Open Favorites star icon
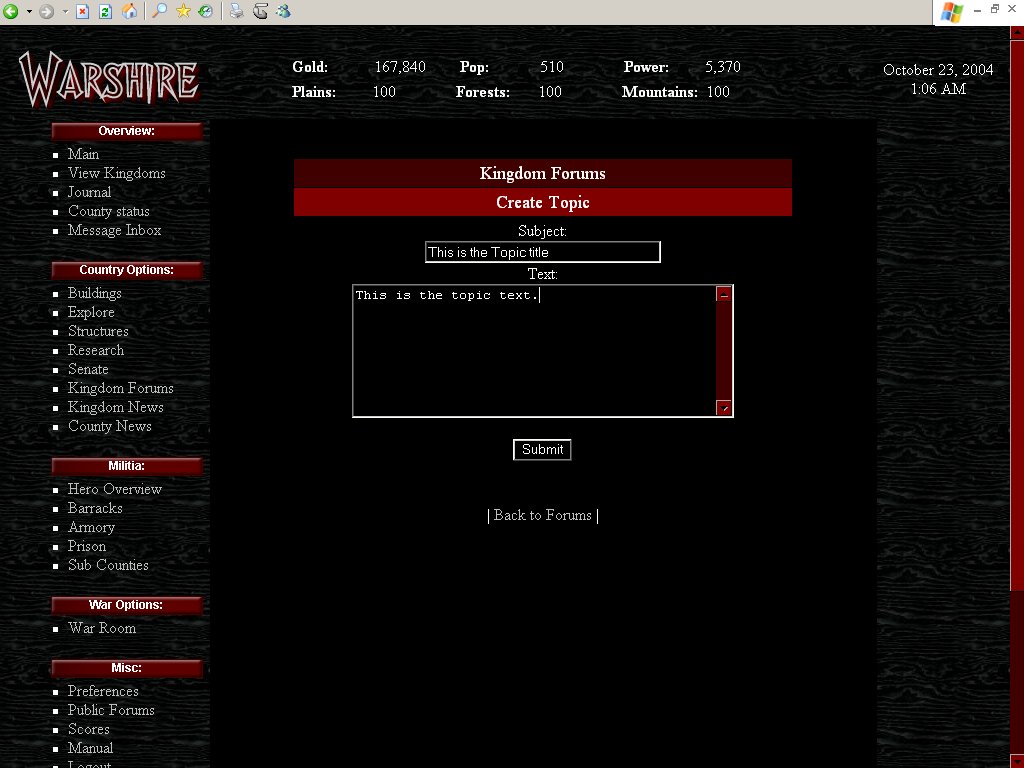This screenshot has height=768, width=1024. (x=184, y=12)
